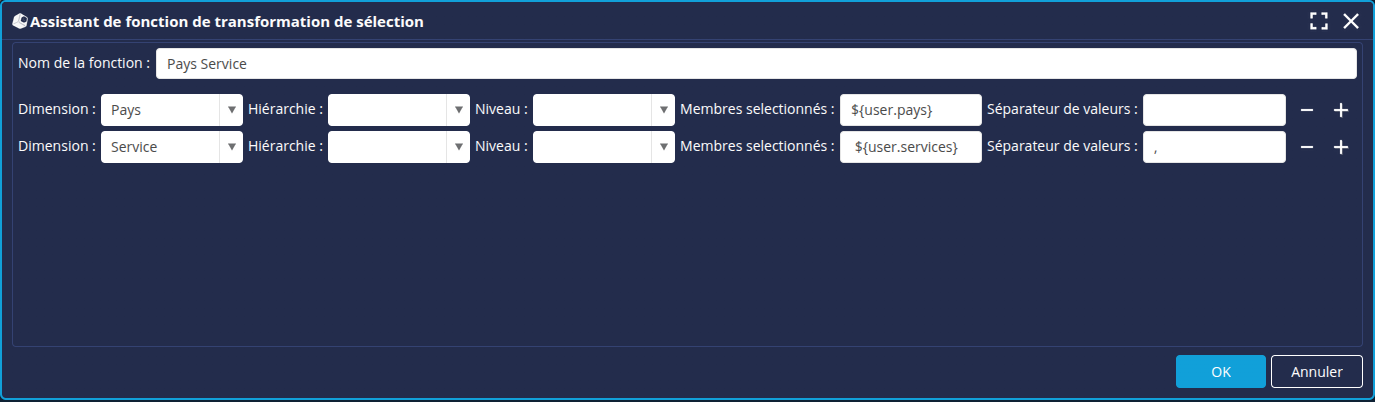Click the comma value separator field for Service
Image resolution: width=1375 pixels, height=402 pixels.
click(x=1213, y=147)
